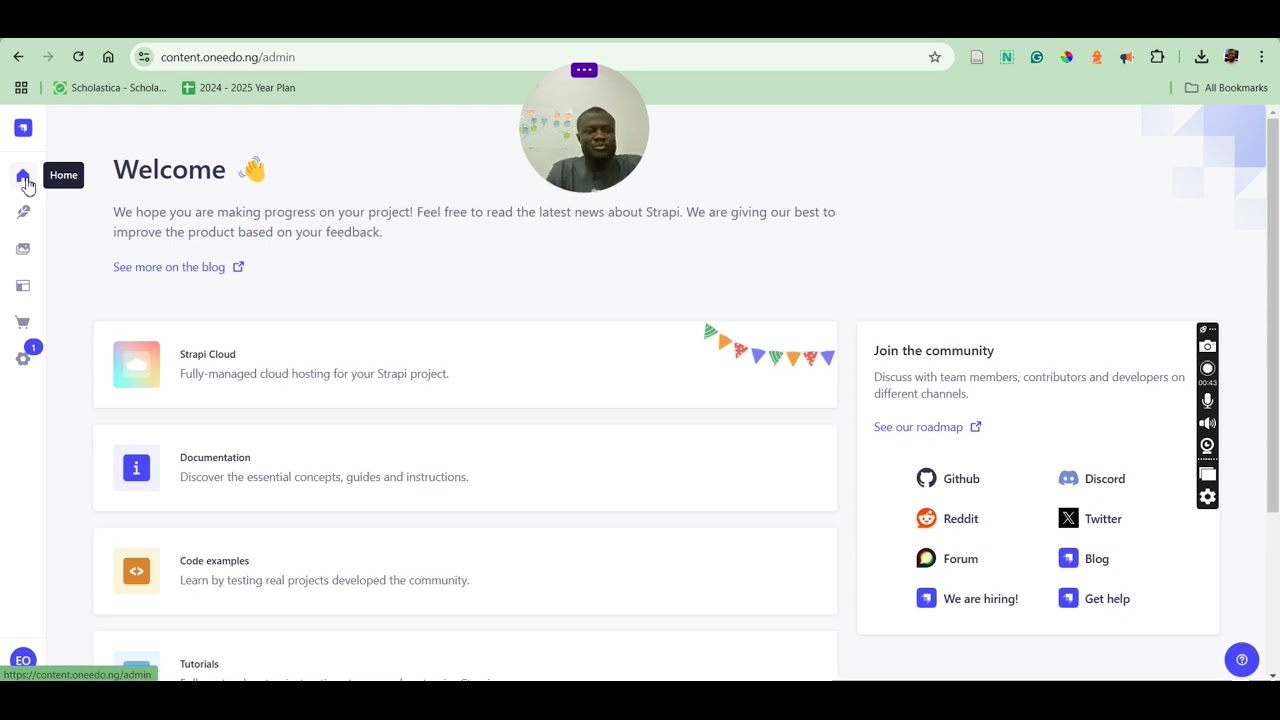Image resolution: width=1280 pixels, height=720 pixels.
Task: Open the Scholastica bookmark
Action: pyautogui.click(x=110, y=88)
